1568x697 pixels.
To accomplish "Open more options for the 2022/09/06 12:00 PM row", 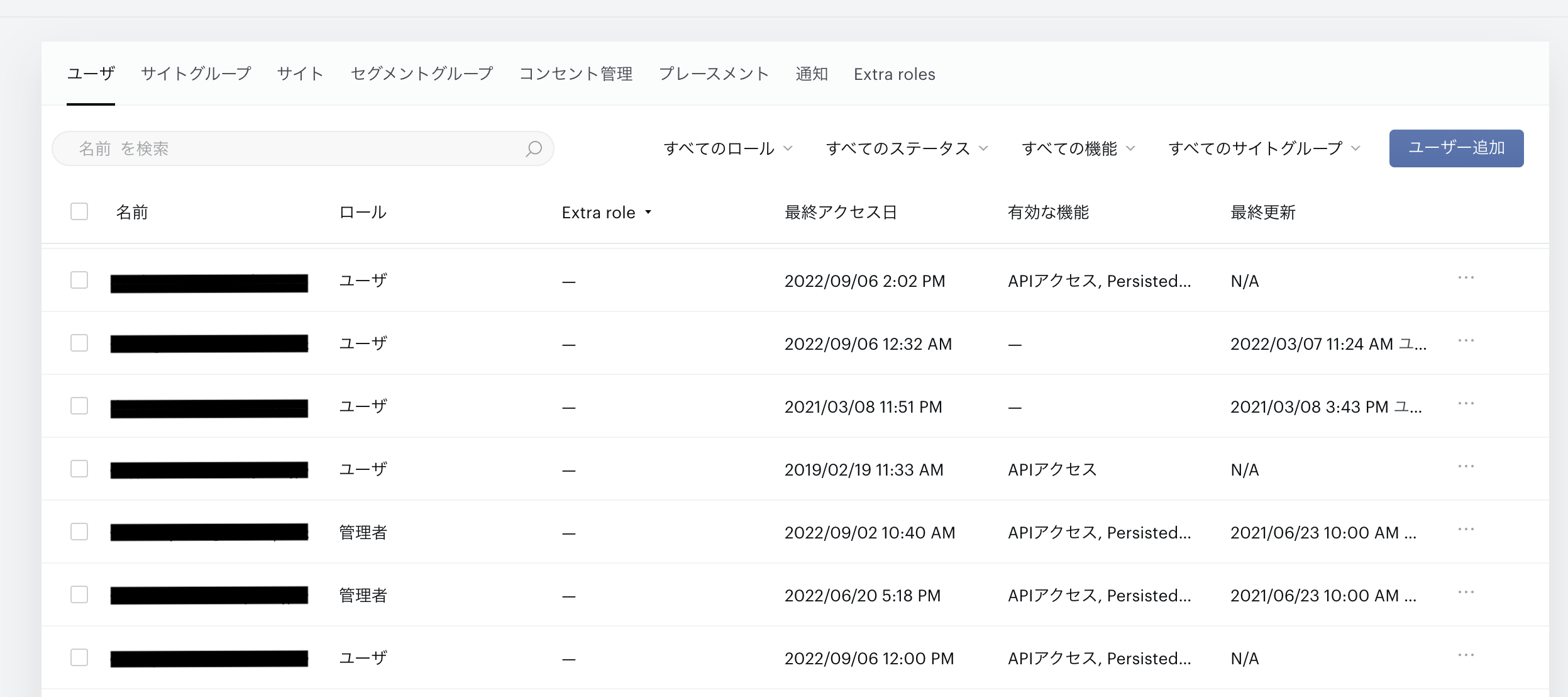I will coord(1466,655).
